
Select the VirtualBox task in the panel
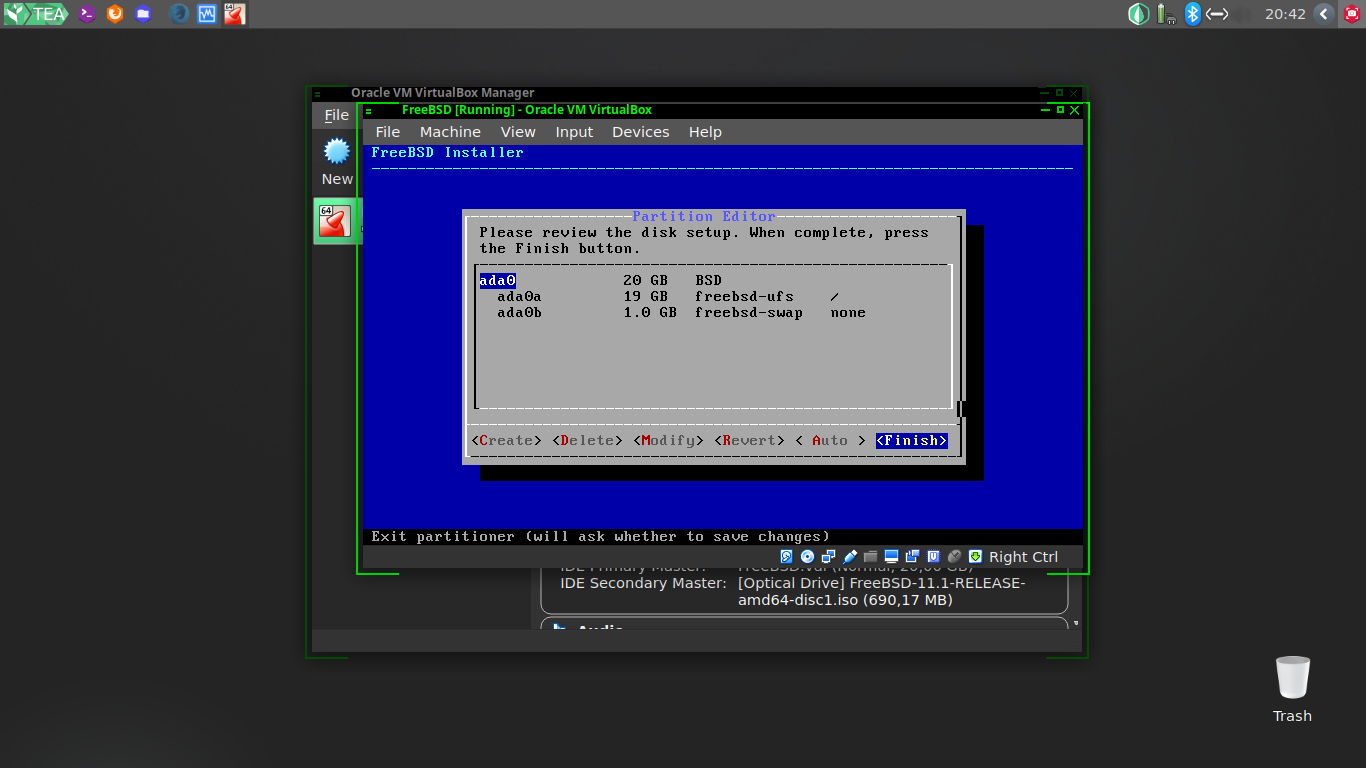coord(235,14)
